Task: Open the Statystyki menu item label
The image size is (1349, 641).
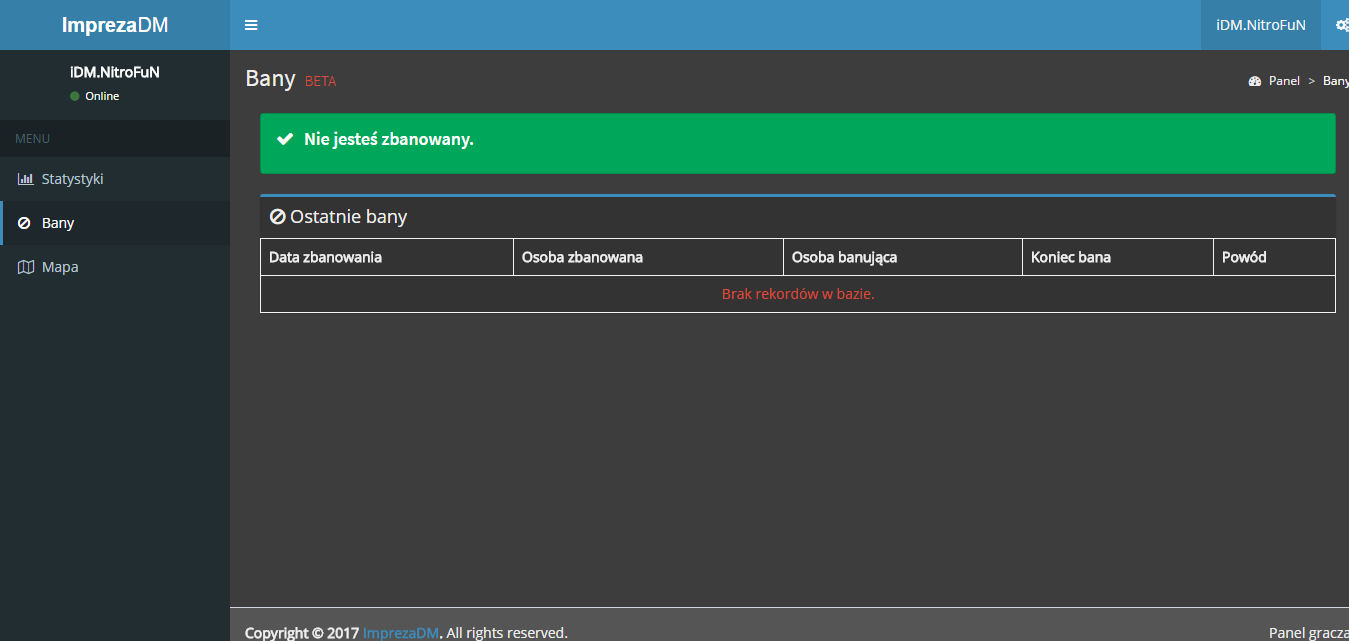Action: tap(72, 179)
